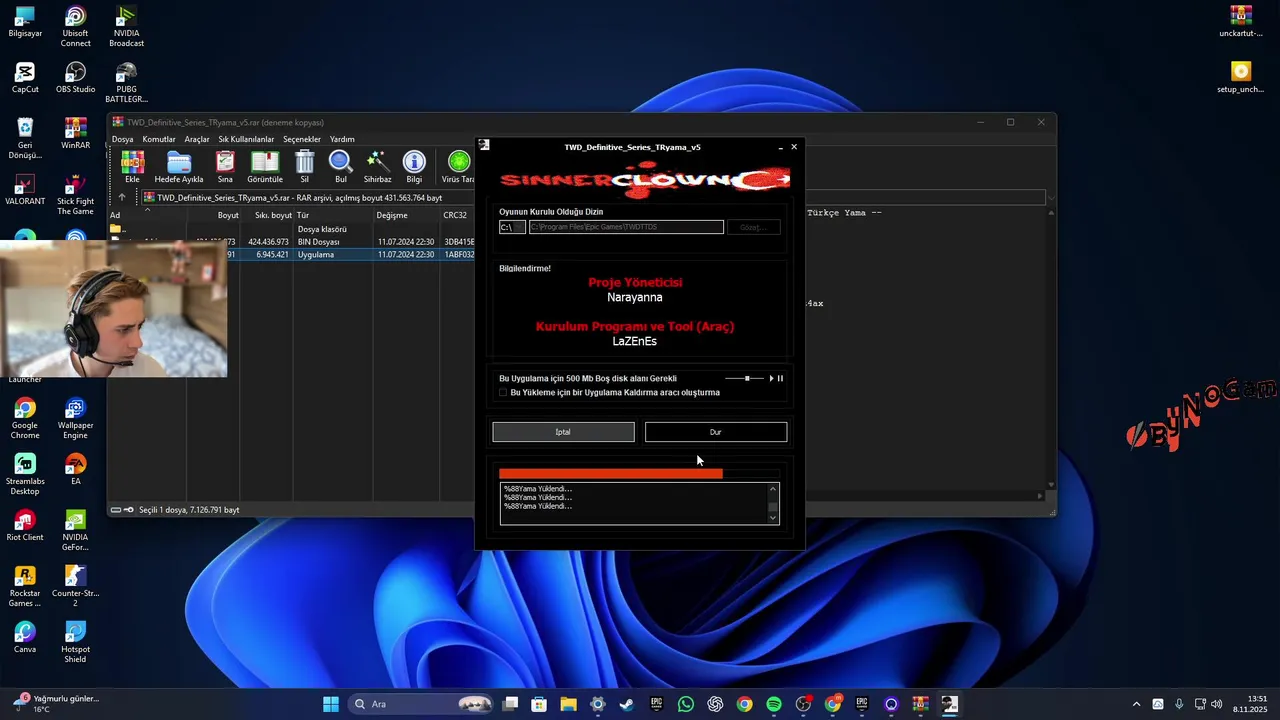Click the Dur button in the installer
1280x720 pixels.
(716, 432)
